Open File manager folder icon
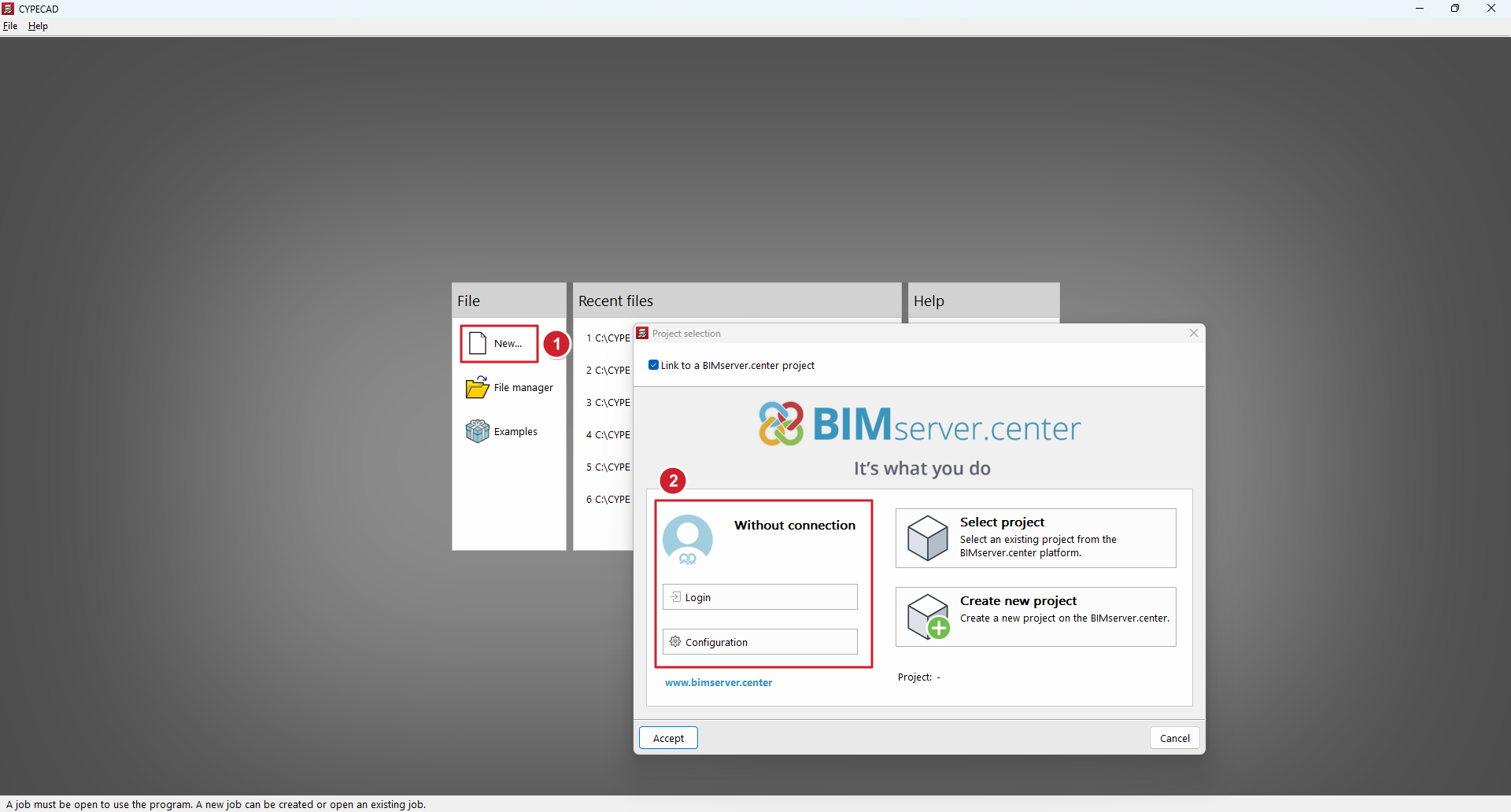Screen dimensions: 1511x812 click(477, 388)
